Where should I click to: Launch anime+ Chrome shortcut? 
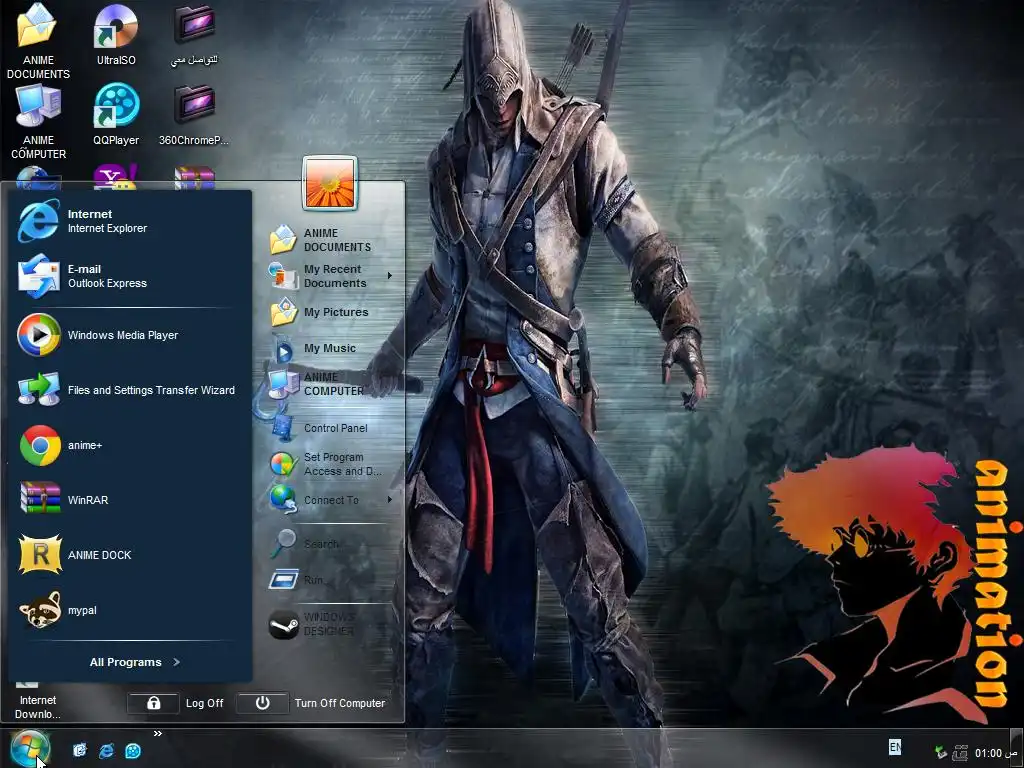pyautogui.click(x=129, y=445)
